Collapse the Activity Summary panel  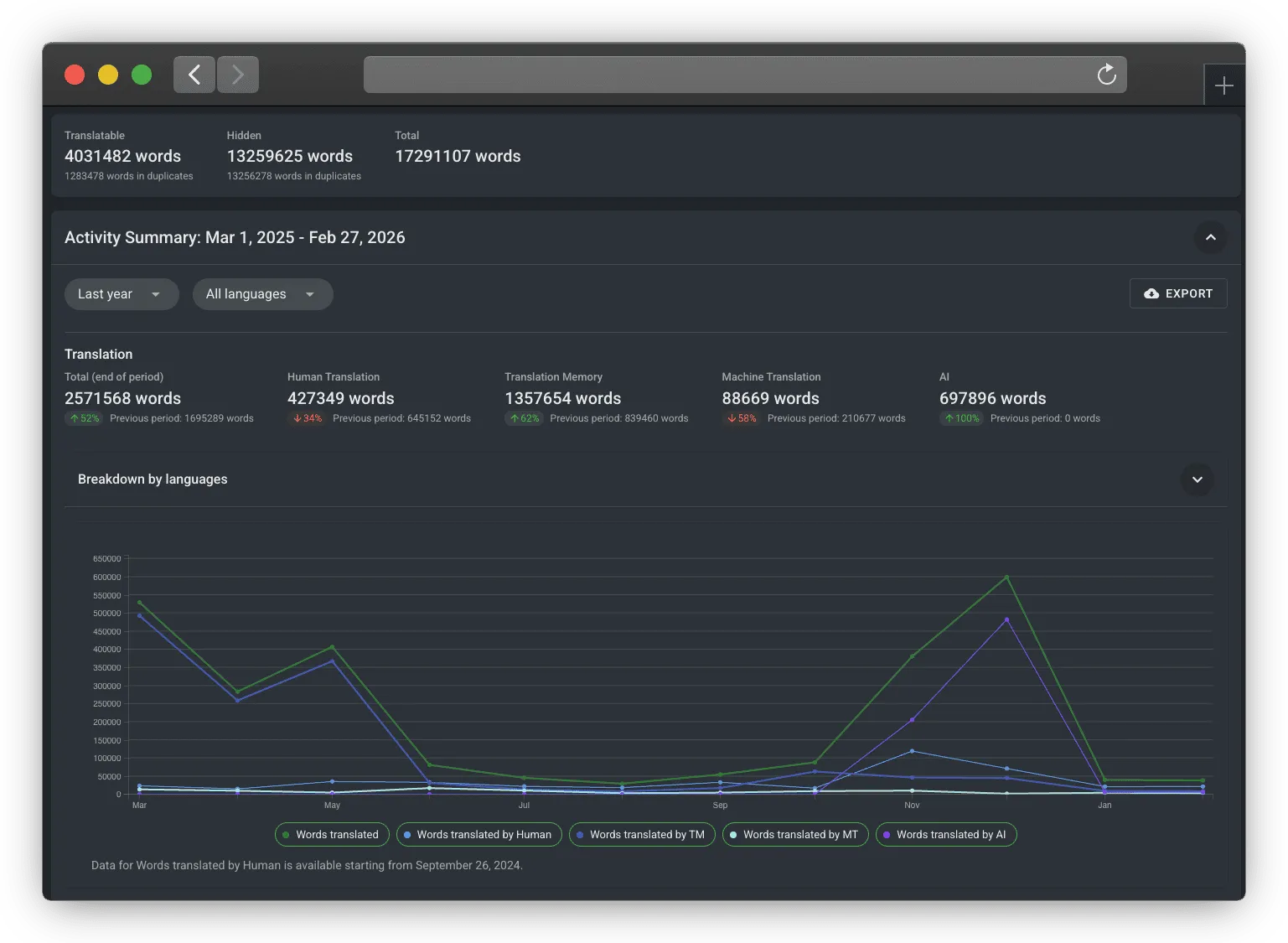tap(1209, 237)
